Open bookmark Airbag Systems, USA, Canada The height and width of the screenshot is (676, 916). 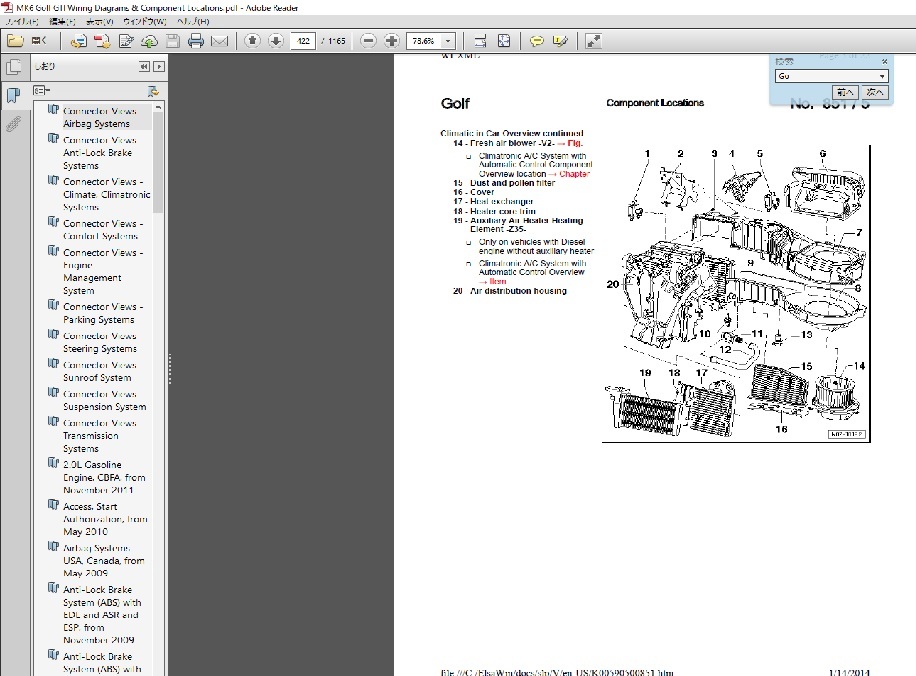[x=103, y=560]
